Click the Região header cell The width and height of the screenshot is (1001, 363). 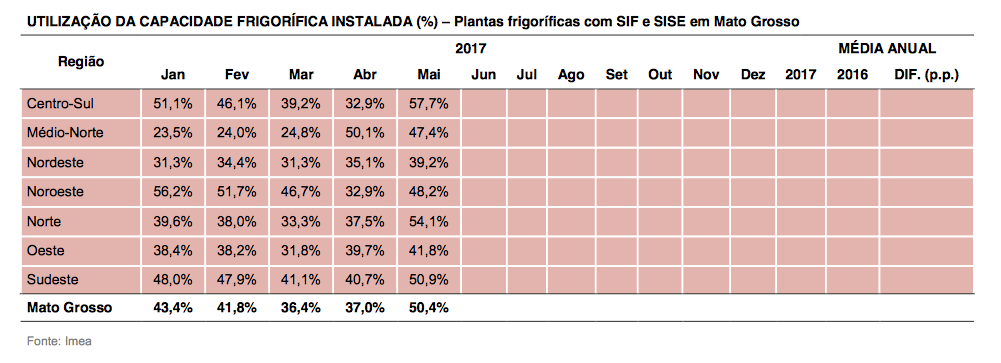81,62
